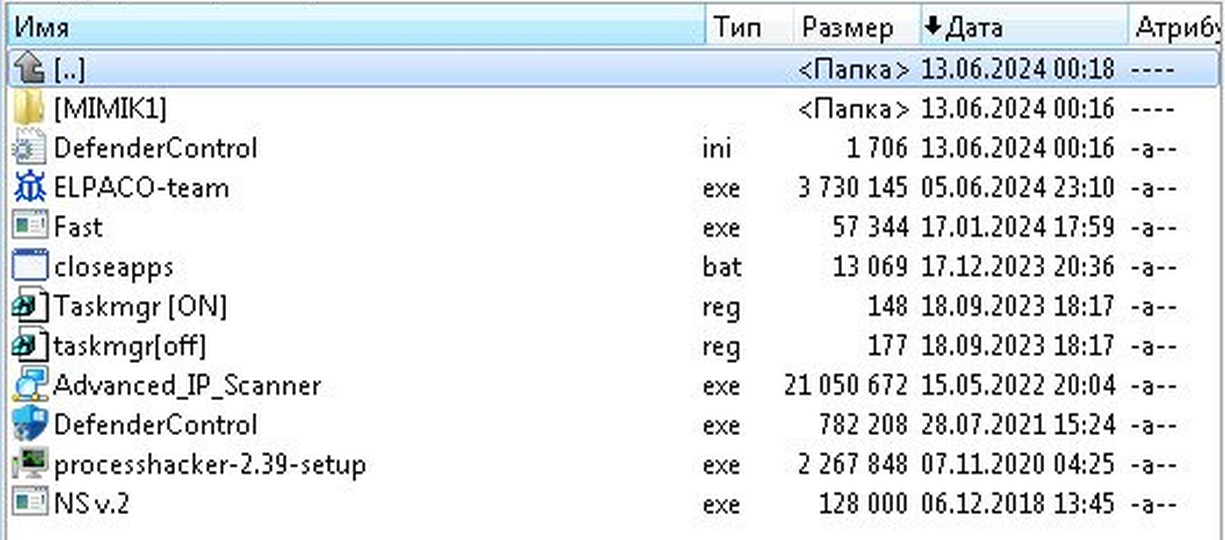The width and height of the screenshot is (1225, 540).
Task: Click the size value 13 069
Action: (x=870, y=267)
